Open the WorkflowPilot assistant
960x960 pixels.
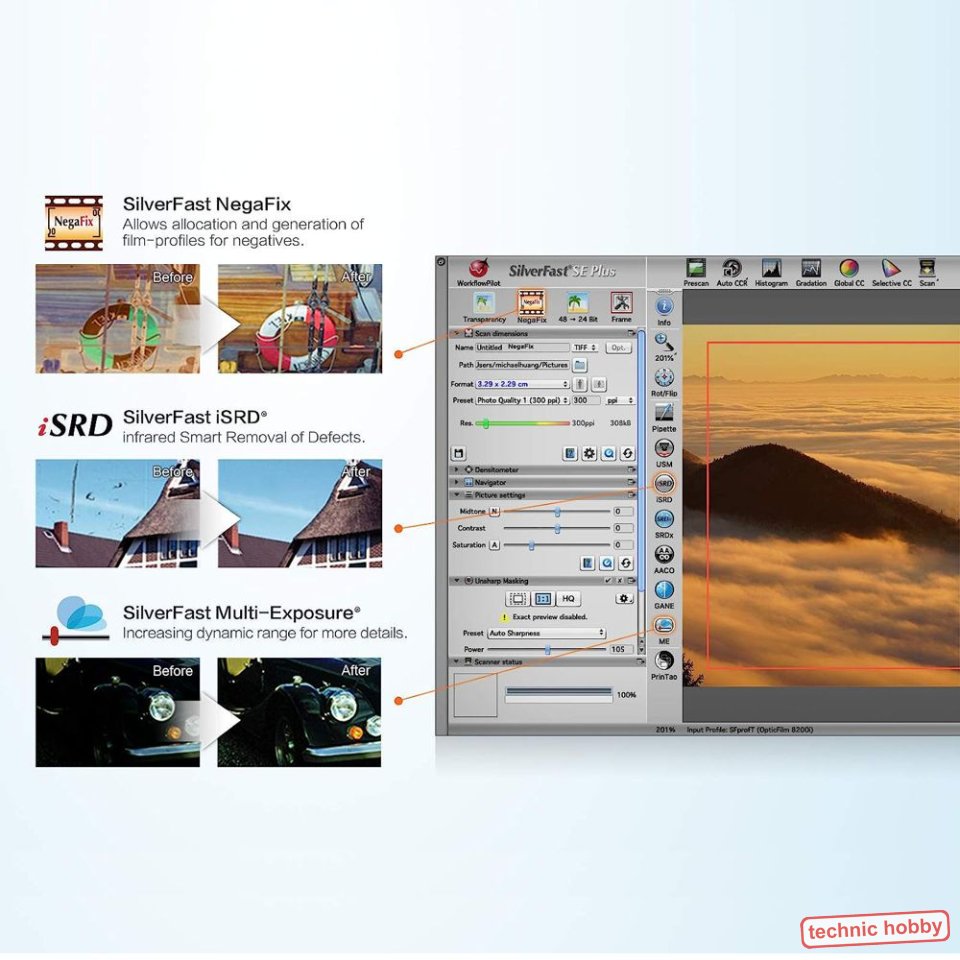pos(477,271)
